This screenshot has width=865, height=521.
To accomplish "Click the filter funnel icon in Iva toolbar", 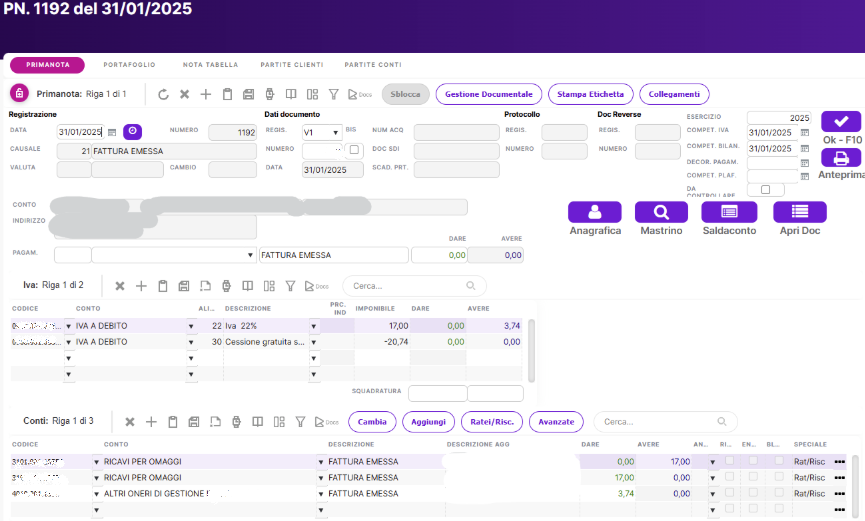I will (290, 286).
